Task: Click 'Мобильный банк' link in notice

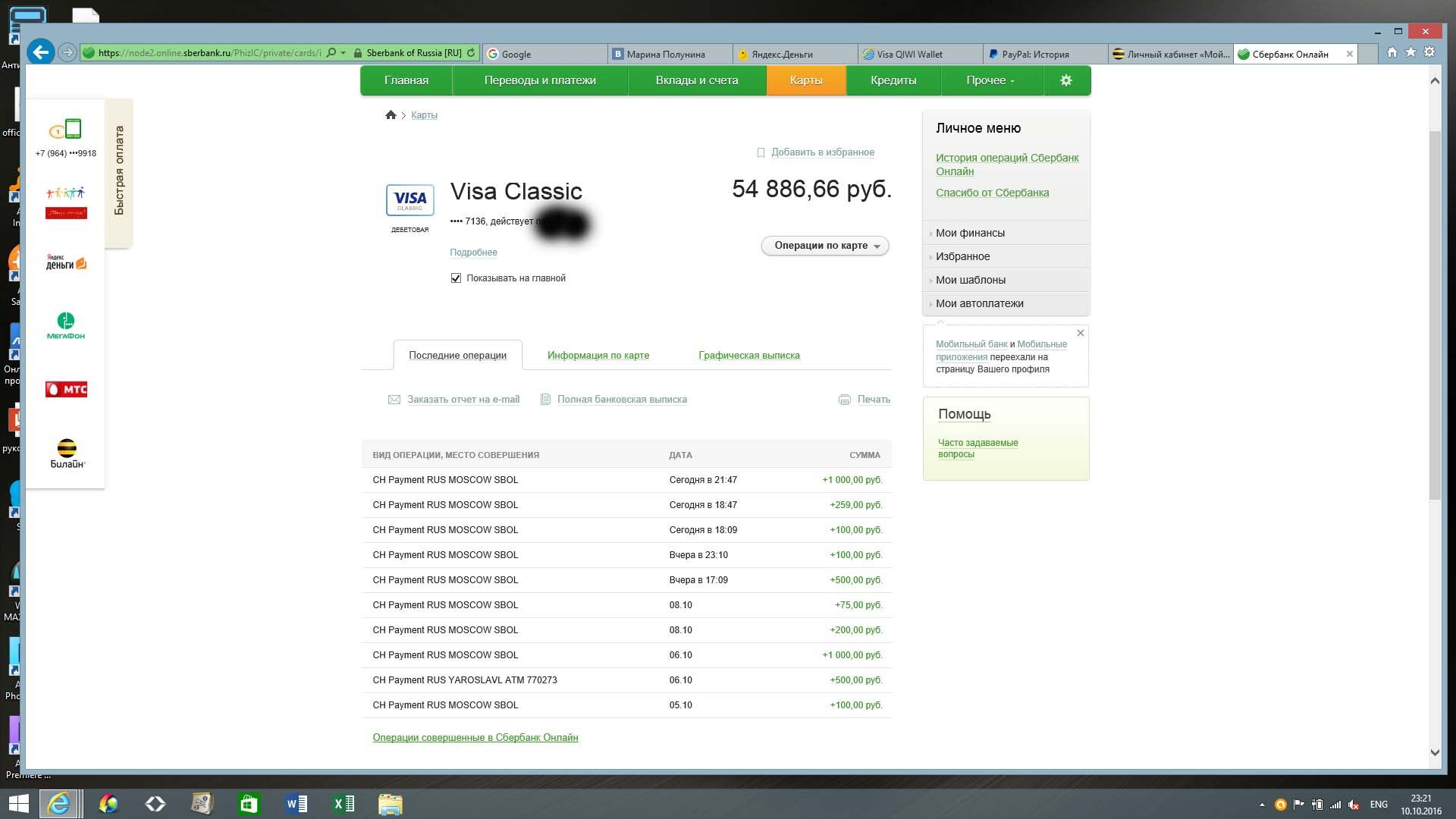Action: tap(971, 344)
